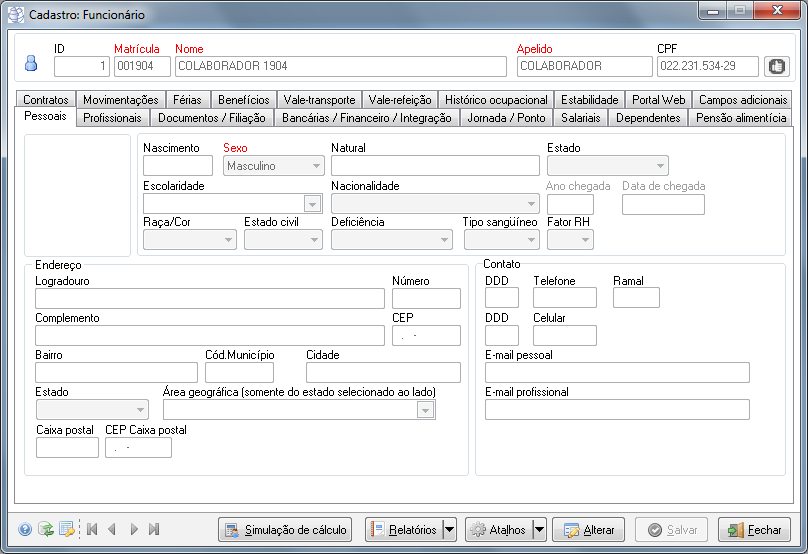Screen dimensions: 808x554
Task: Expand the Área geográfica combo box
Action: (x=426, y=410)
